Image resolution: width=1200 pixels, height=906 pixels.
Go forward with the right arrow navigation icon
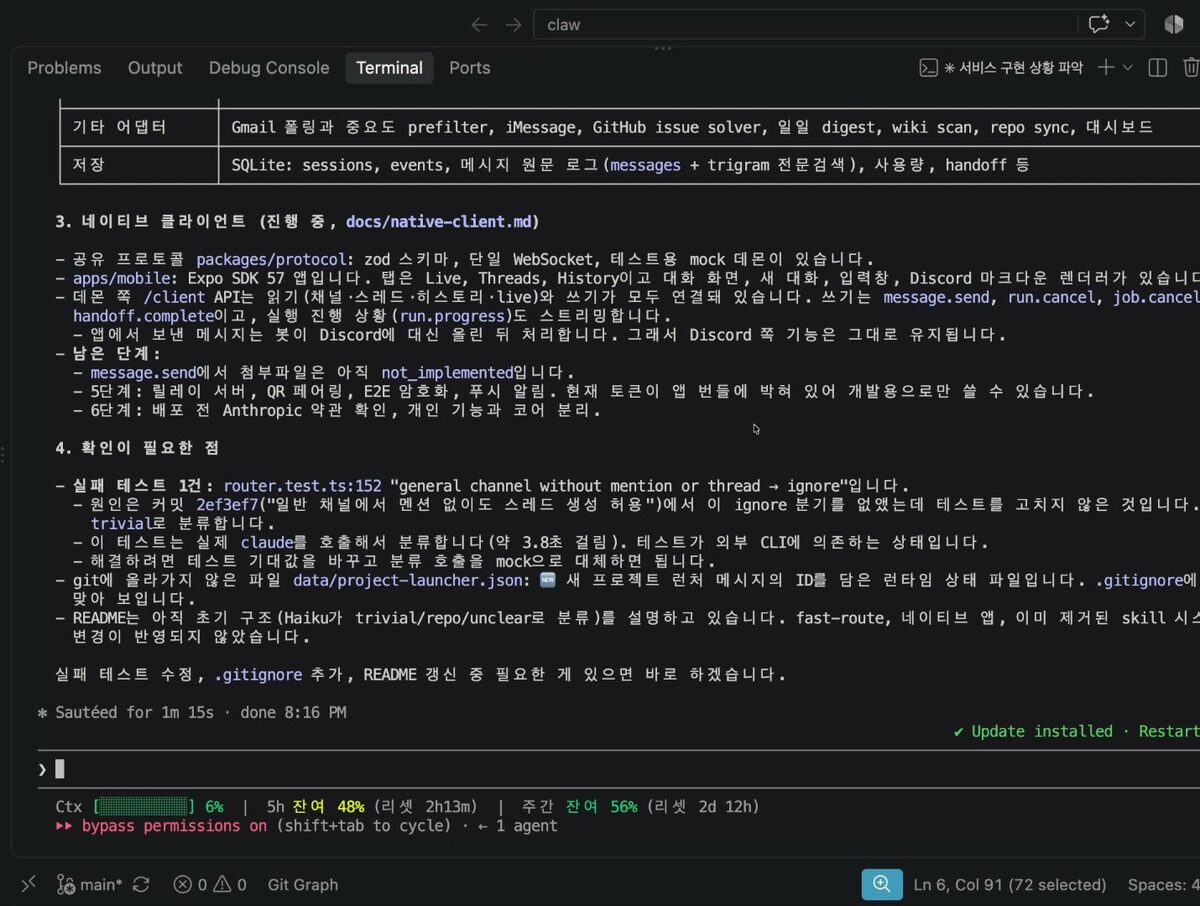point(513,24)
